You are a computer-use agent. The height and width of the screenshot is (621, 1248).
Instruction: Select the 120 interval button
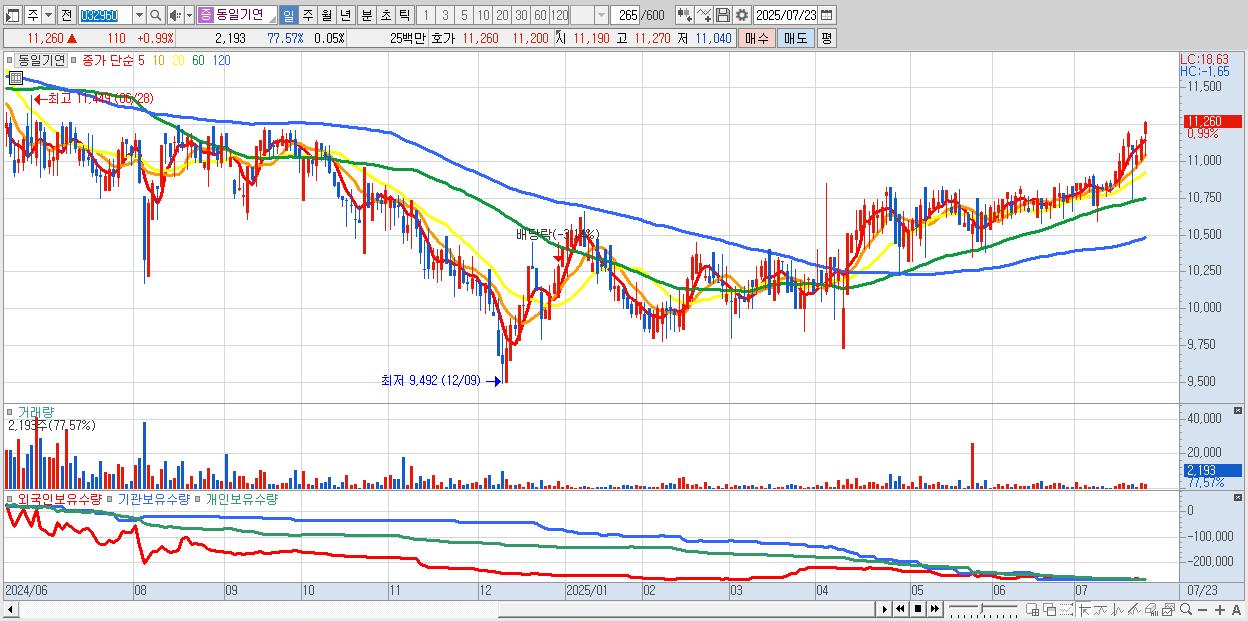click(559, 15)
